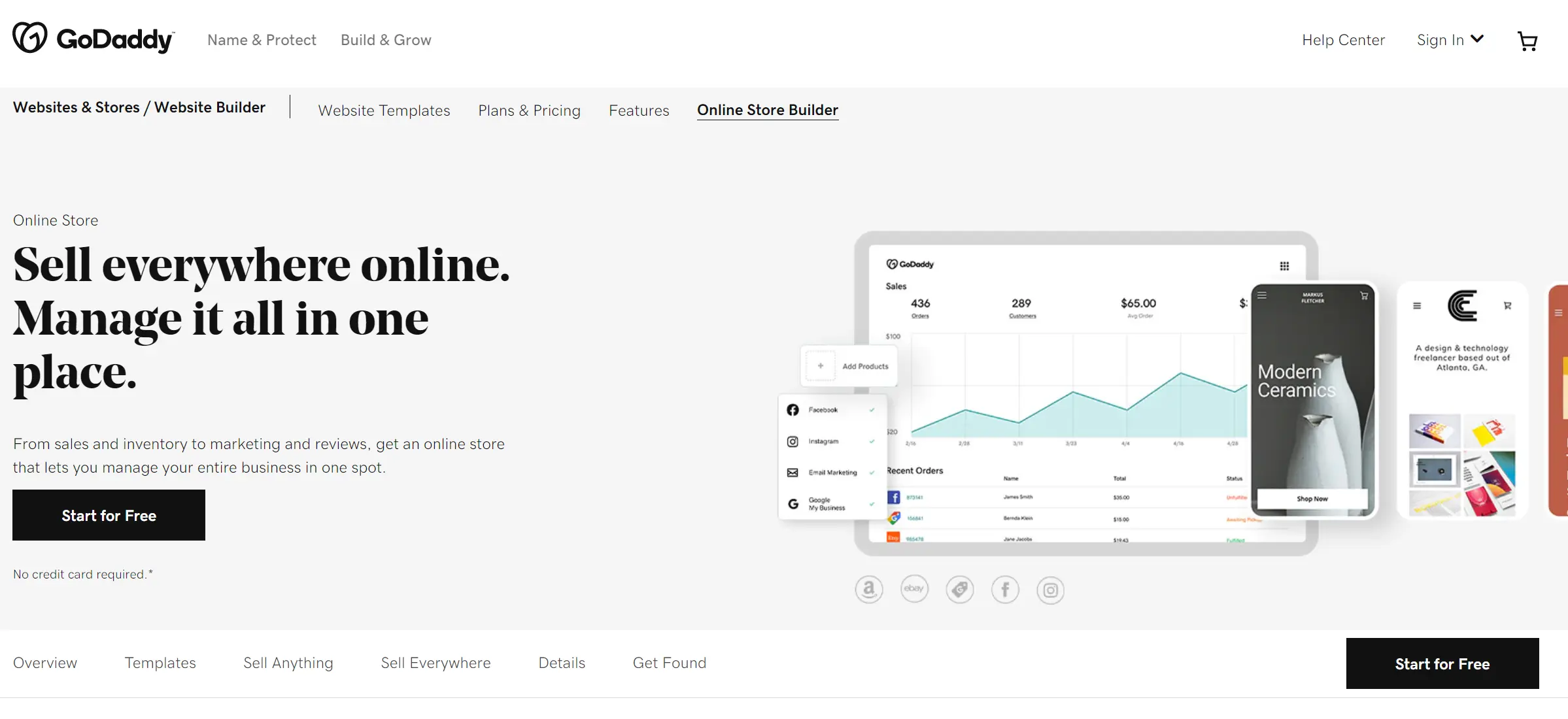Open the Build & Grow dropdown
Image resolution: width=1568 pixels, height=719 pixels.
click(x=386, y=40)
